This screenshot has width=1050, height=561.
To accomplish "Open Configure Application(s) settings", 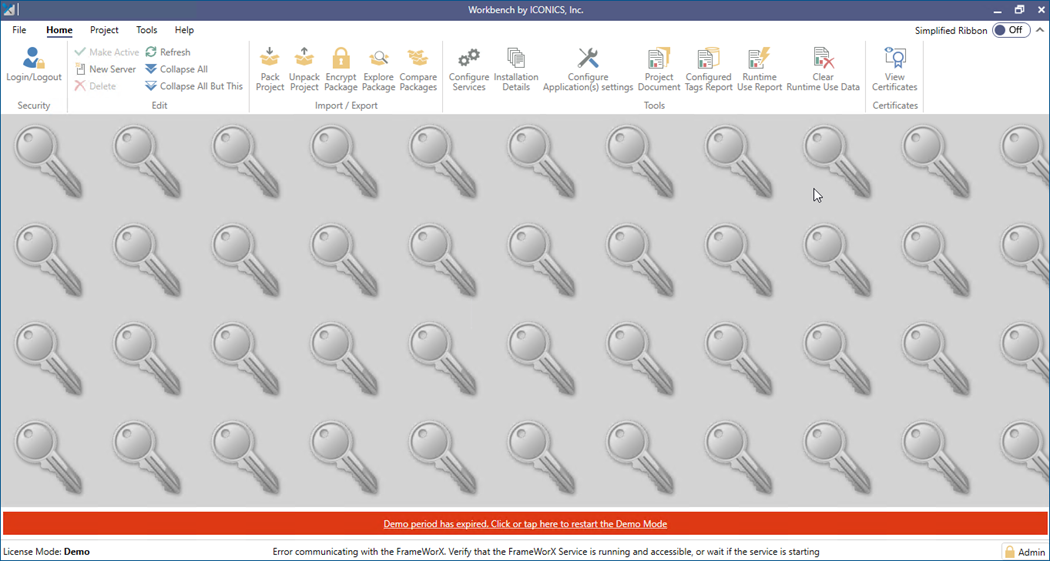I will (x=588, y=69).
